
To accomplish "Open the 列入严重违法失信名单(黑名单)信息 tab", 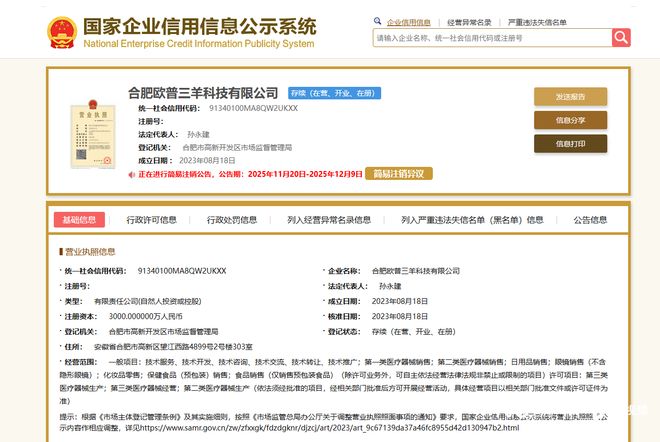I will pyautogui.click(x=472, y=220).
